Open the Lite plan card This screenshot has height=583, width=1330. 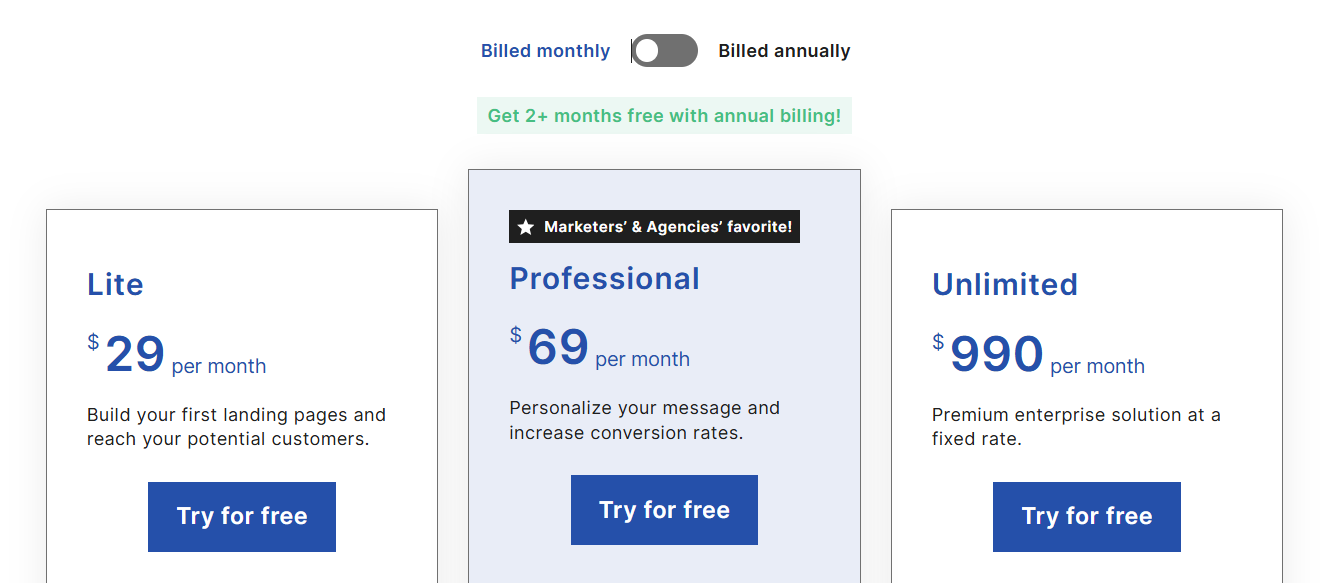[241, 390]
